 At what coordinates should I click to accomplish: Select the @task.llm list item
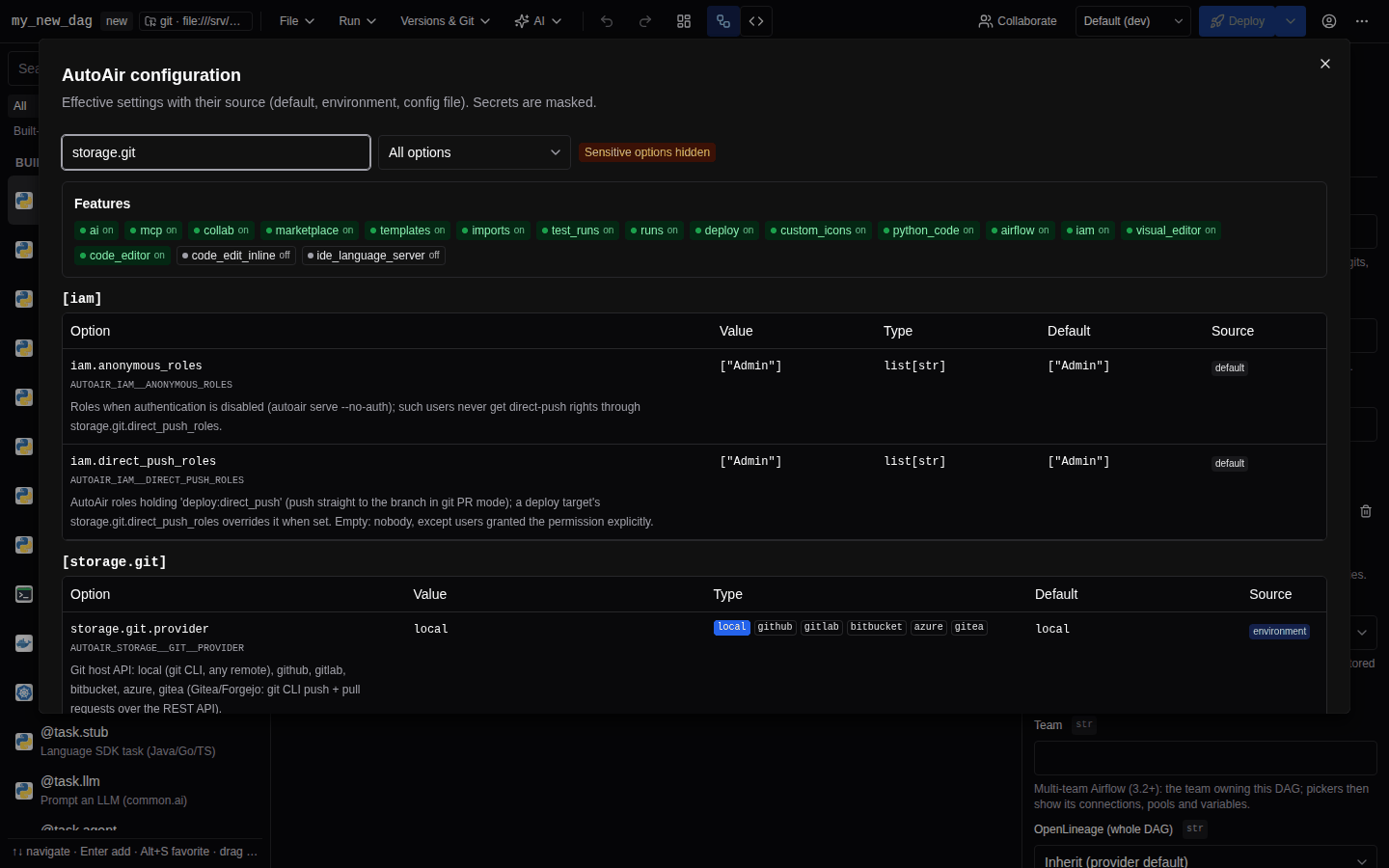(x=135, y=790)
